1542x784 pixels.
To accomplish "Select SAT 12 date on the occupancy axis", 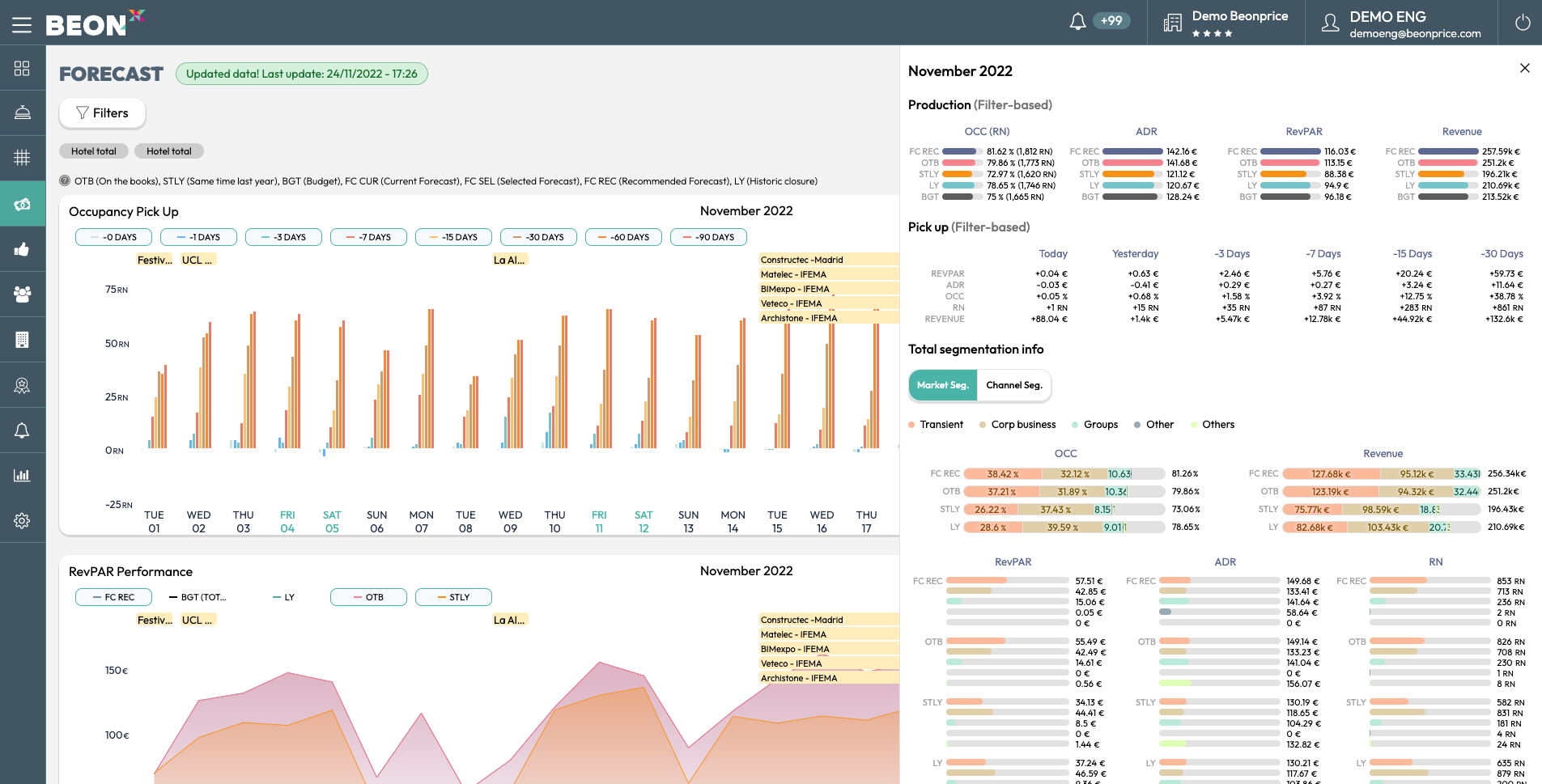I will click(644, 521).
